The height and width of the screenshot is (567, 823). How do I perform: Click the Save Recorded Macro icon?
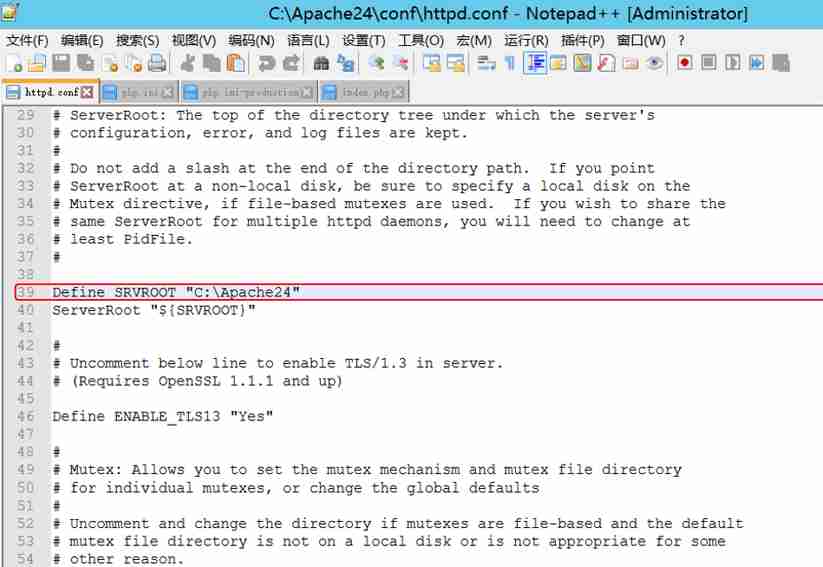781,64
